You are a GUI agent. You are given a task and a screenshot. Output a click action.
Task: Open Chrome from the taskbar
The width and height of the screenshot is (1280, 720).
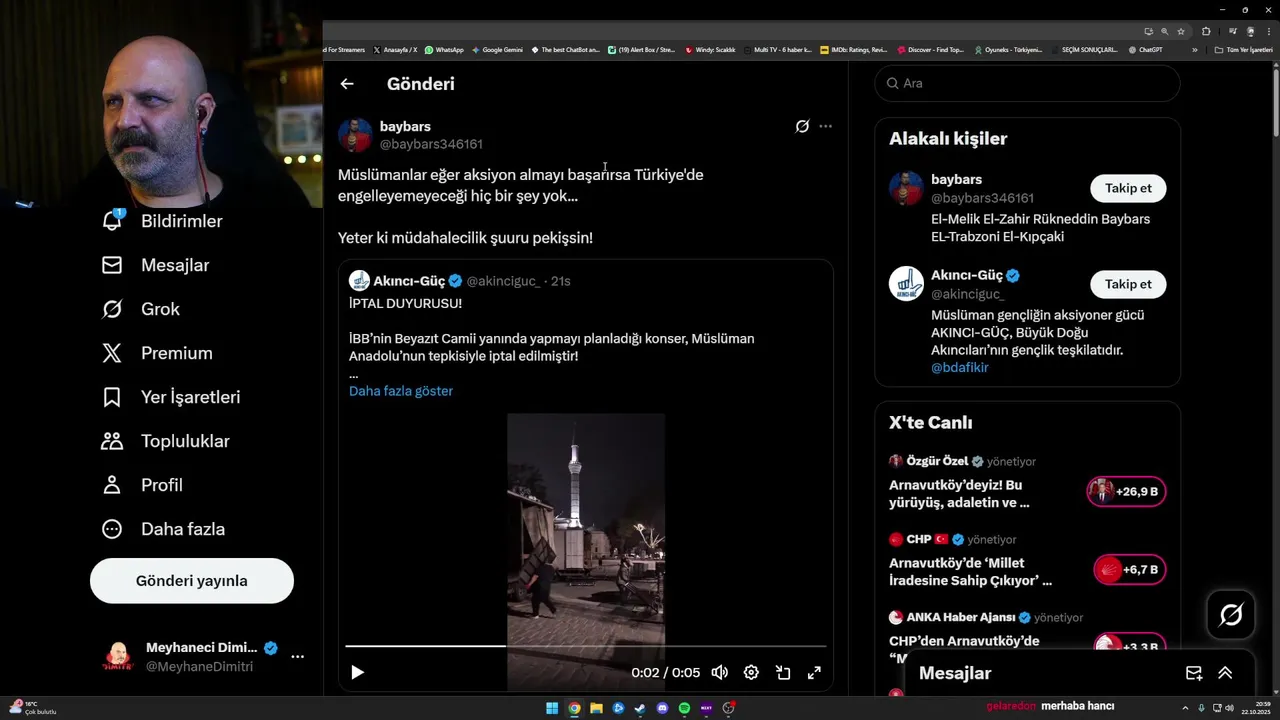click(574, 708)
